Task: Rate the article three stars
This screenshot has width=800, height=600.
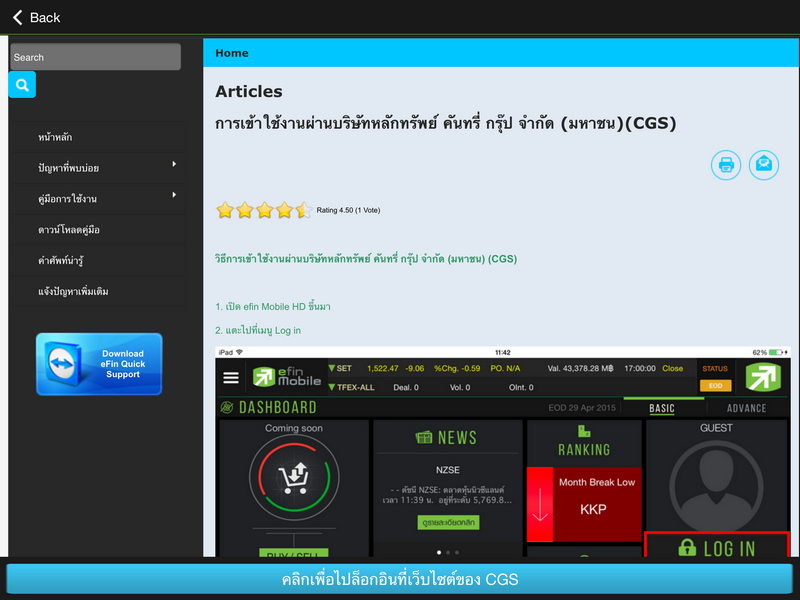Action: (x=265, y=210)
